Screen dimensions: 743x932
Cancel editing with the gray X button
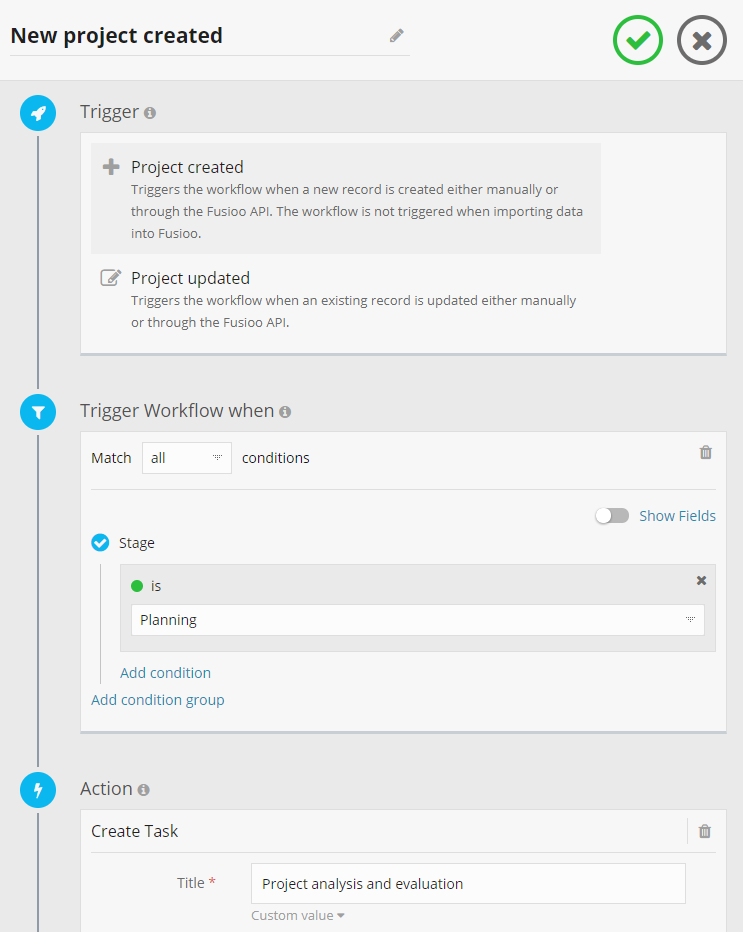tap(702, 41)
